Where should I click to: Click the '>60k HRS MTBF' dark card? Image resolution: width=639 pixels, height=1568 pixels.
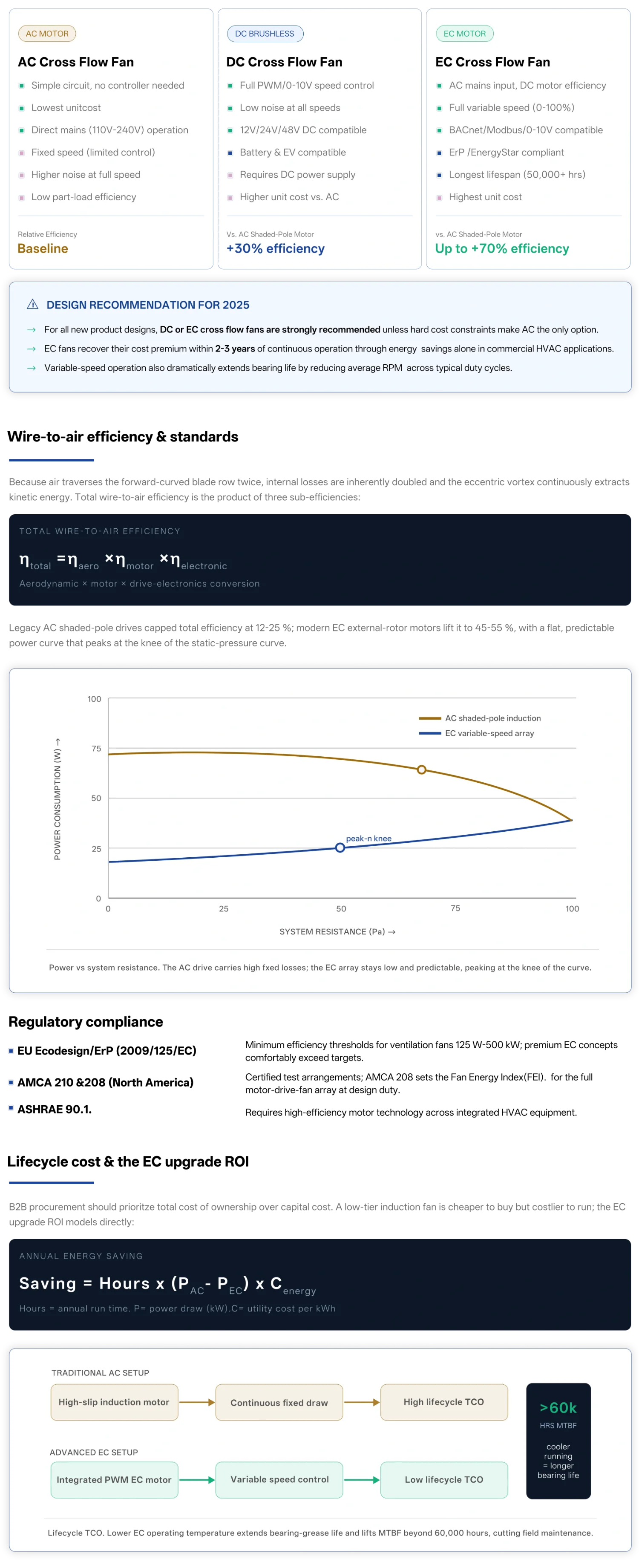pos(558,1441)
